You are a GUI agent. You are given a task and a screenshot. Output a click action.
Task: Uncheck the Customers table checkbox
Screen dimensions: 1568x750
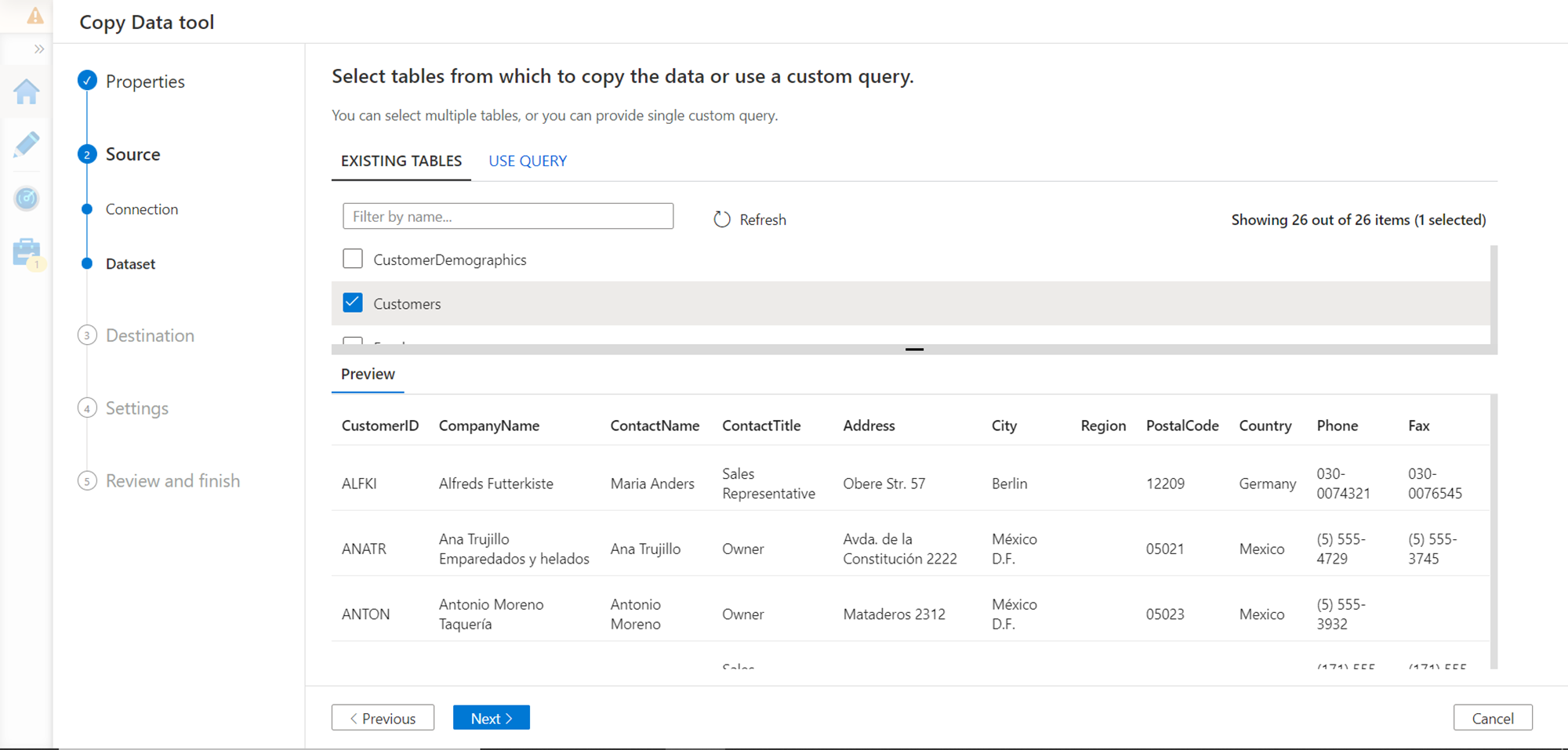pyautogui.click(x=353, y=303)
